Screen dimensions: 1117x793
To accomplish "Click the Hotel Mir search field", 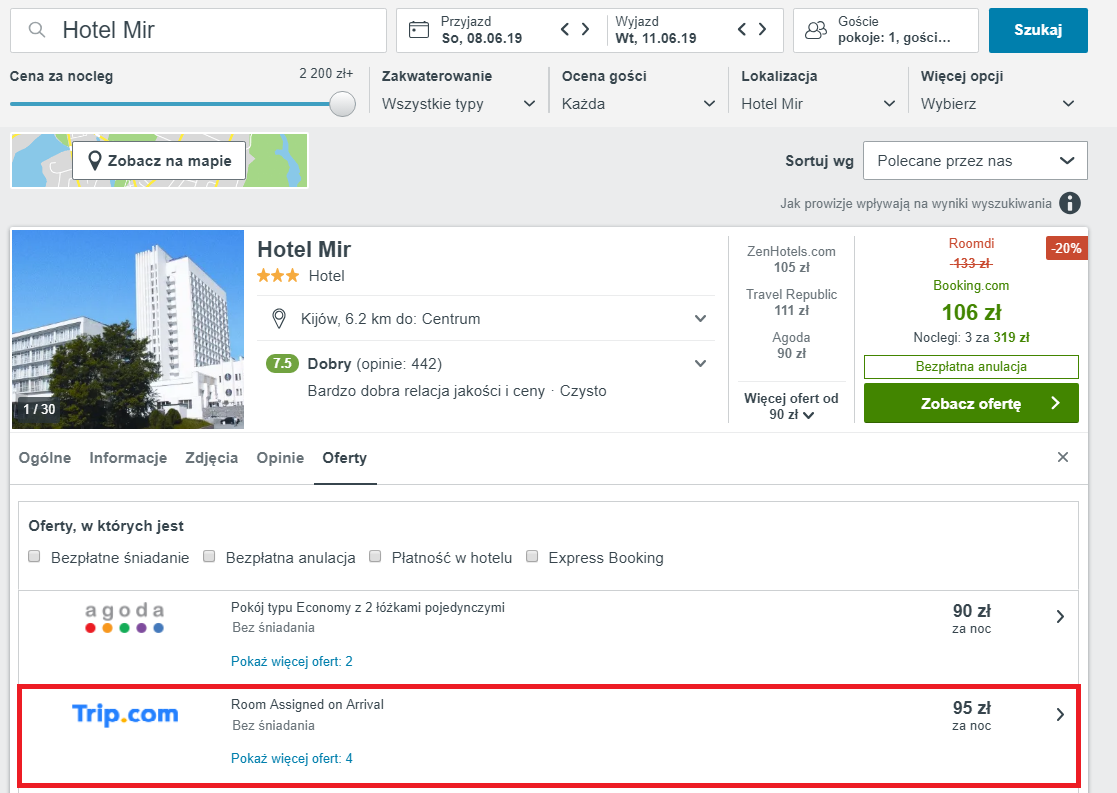I will pyautogui.click(x=198, y=30).
